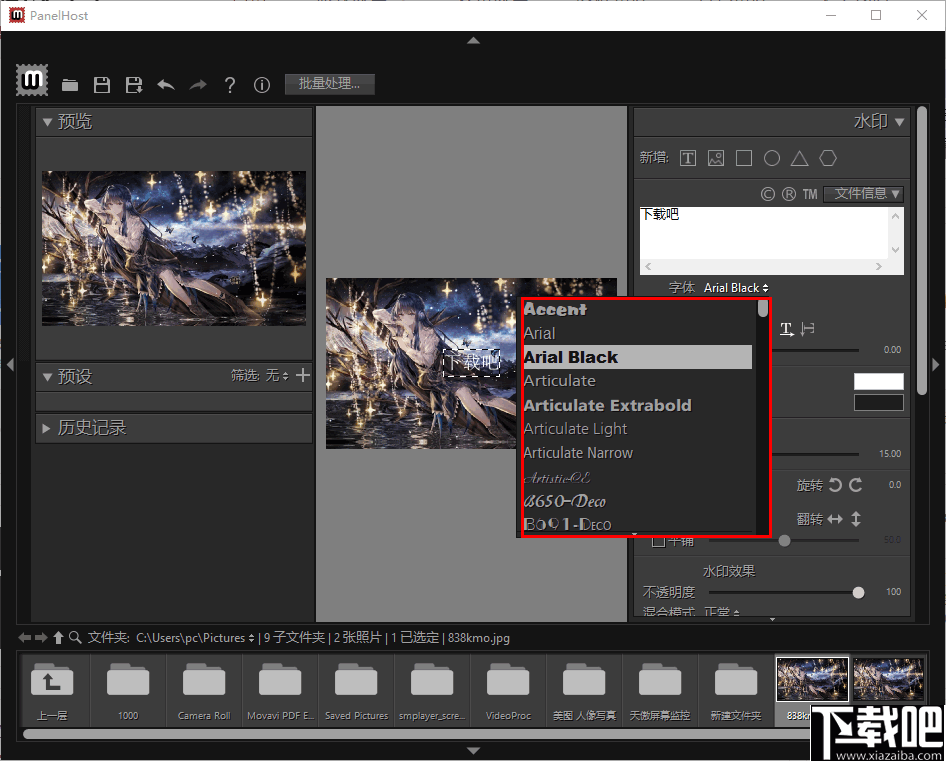Click the Undo arrow icon

pos(166,85)
